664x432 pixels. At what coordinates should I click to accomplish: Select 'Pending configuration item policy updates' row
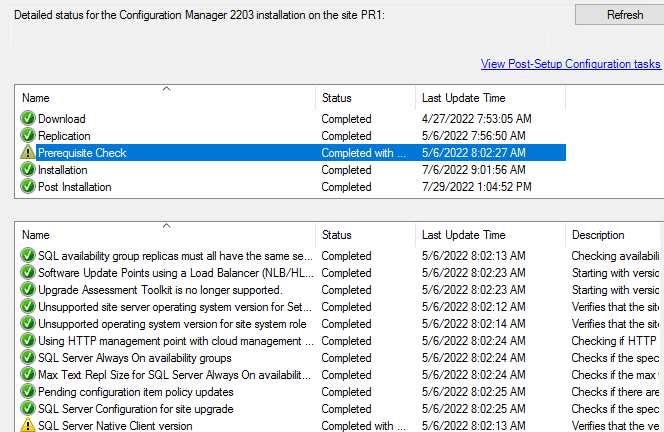[x=342, y=391]
